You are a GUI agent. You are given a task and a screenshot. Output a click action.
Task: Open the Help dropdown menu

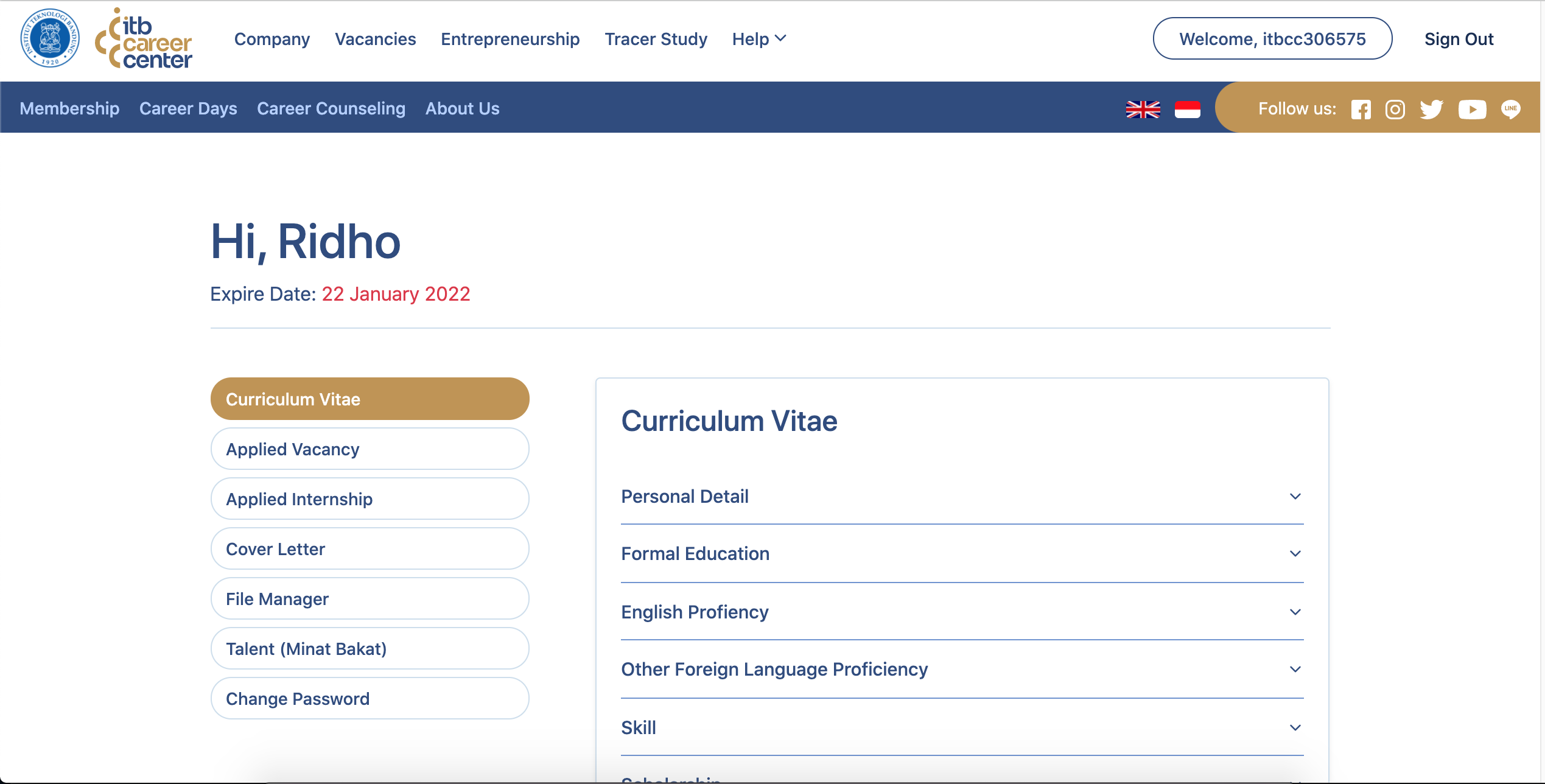click(758, 39)
